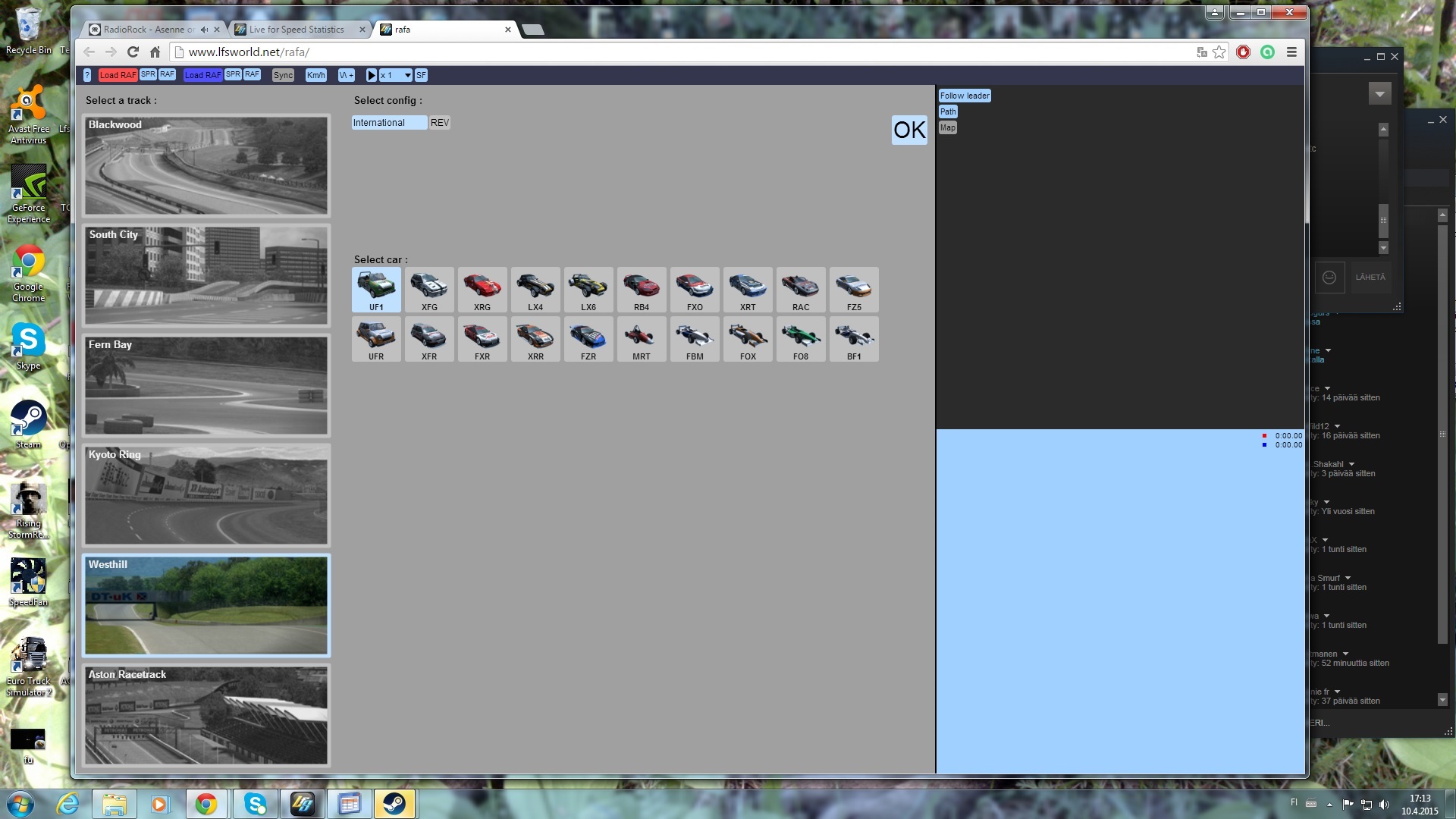1456x819 pixels.
Task: Toggle Km/h speed units
Action: coord(315,75)
